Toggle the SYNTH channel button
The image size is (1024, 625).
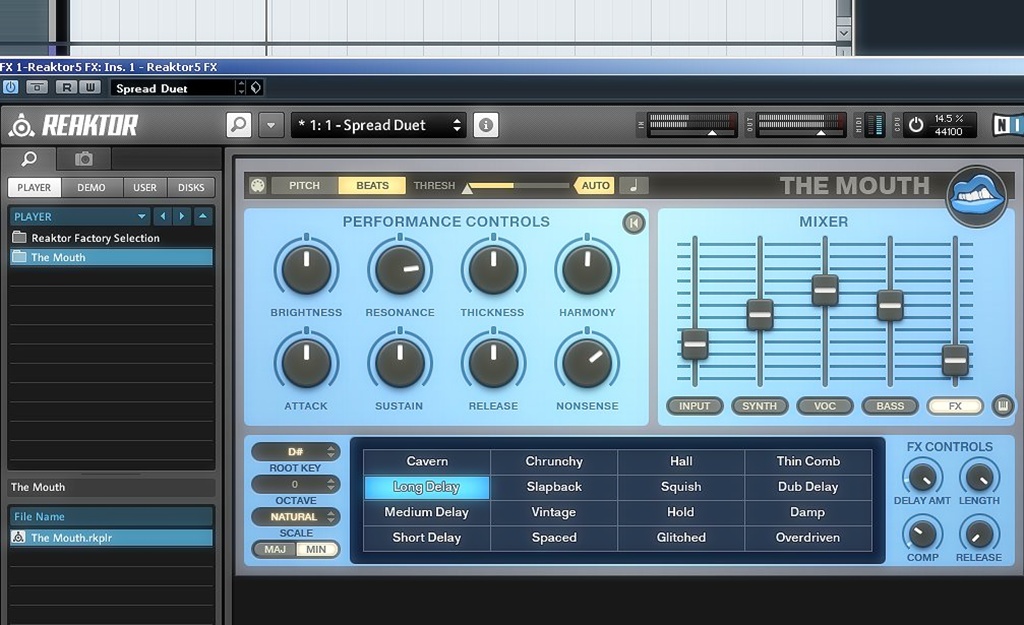pos(760,406)
